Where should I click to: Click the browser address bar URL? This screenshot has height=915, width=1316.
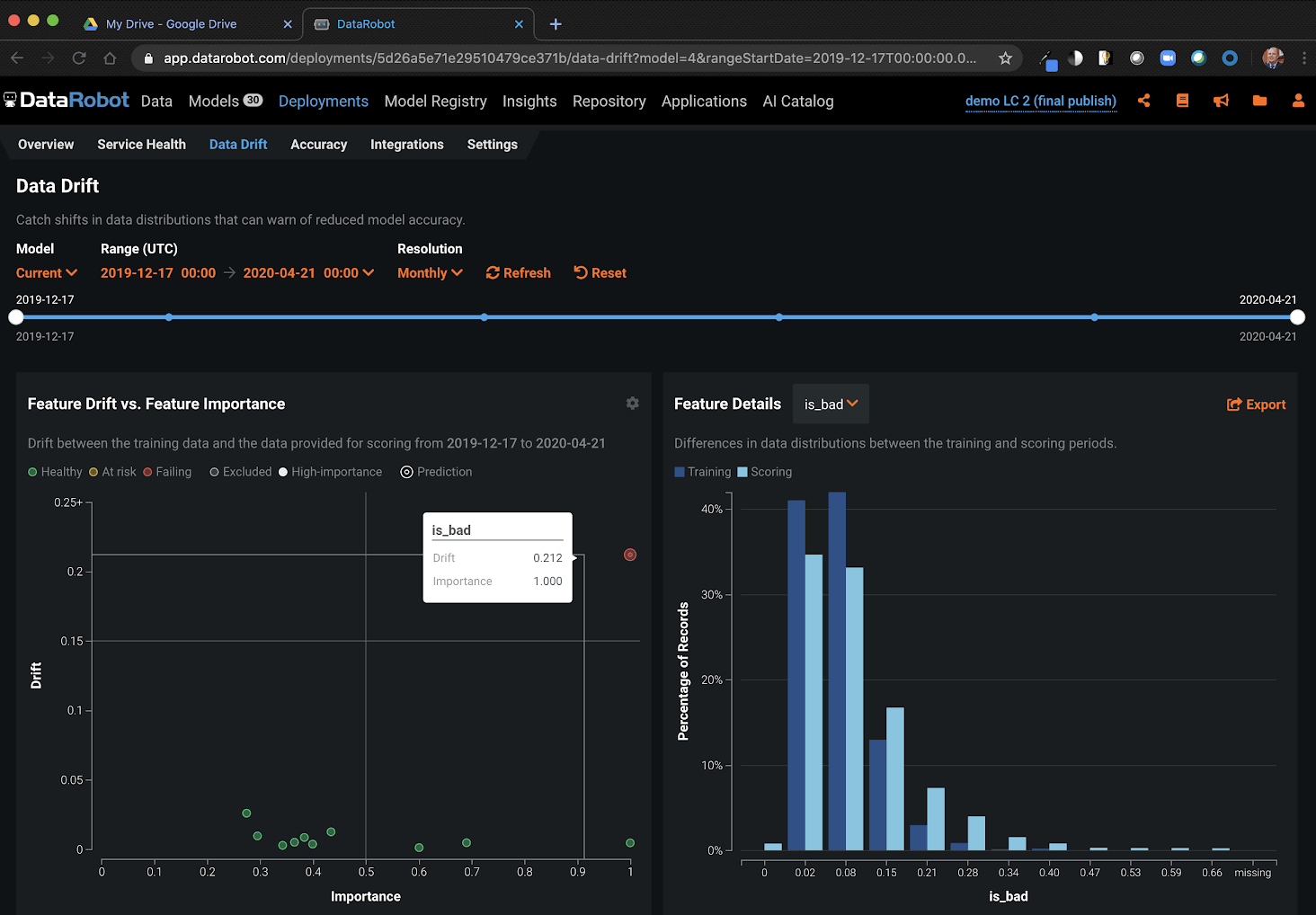[570, 58]
